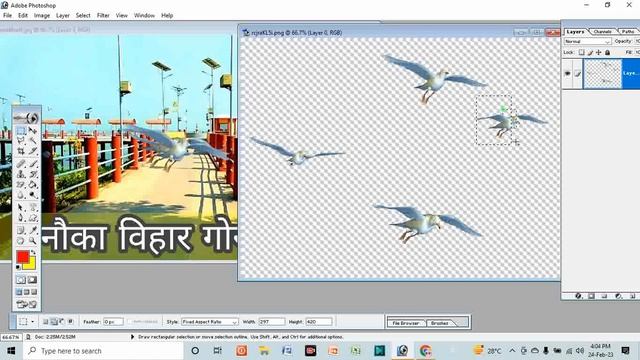Open the Image menu
The height and width of the screenshot is (360, 640).
[42, 16]
